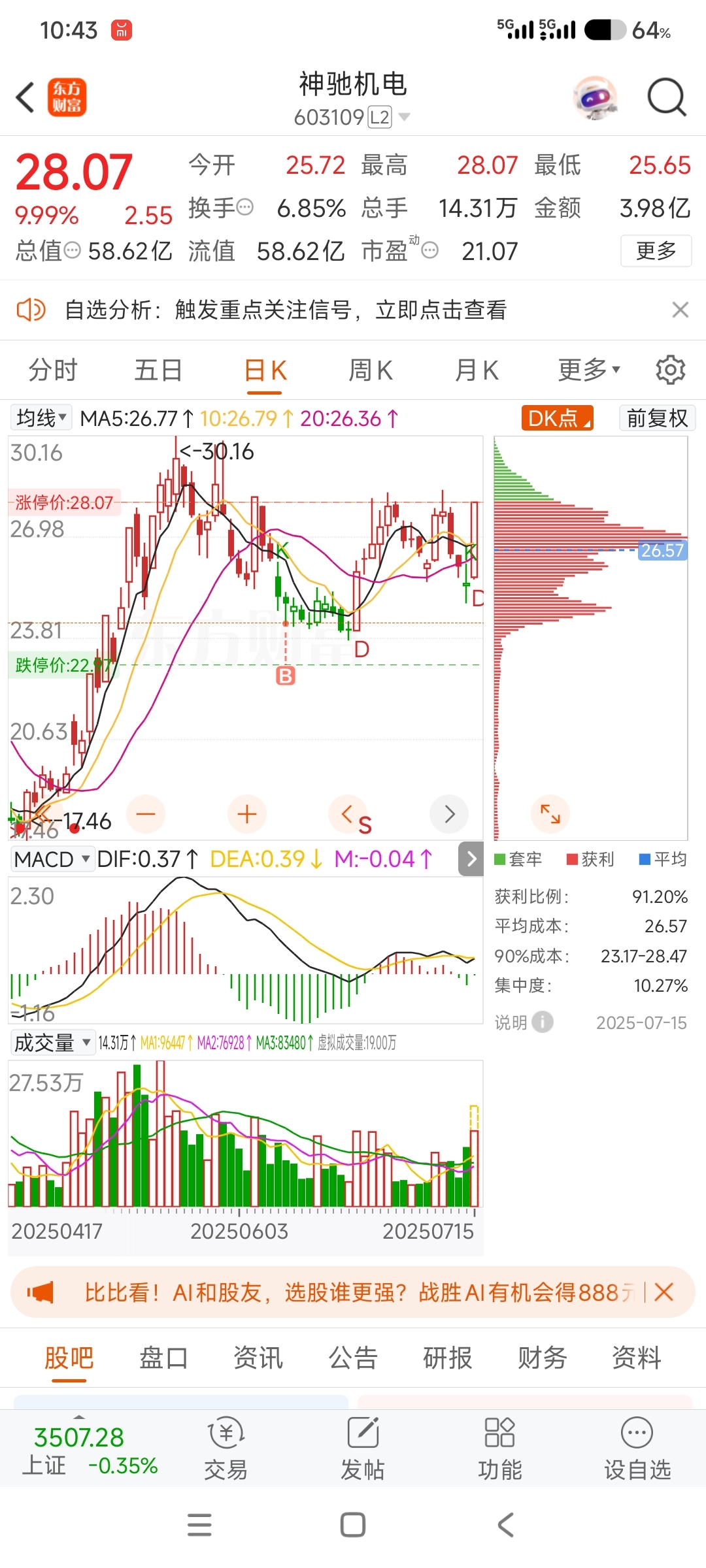The height and width of the screenshot is (1568, 706).
Task: Open the 成交量 indicator dropdown
Action: [x=52, y=1043]
